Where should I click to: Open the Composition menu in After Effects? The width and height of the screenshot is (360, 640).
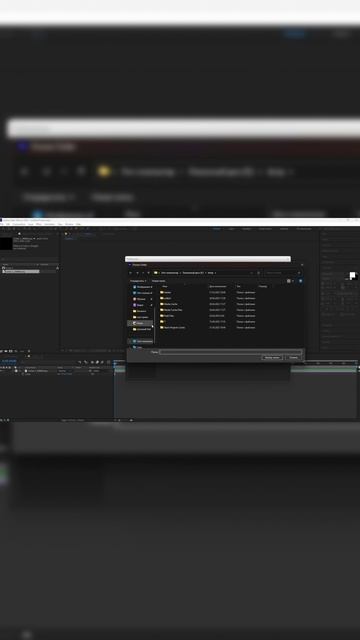pyautogui.click(x=19, y=224)
